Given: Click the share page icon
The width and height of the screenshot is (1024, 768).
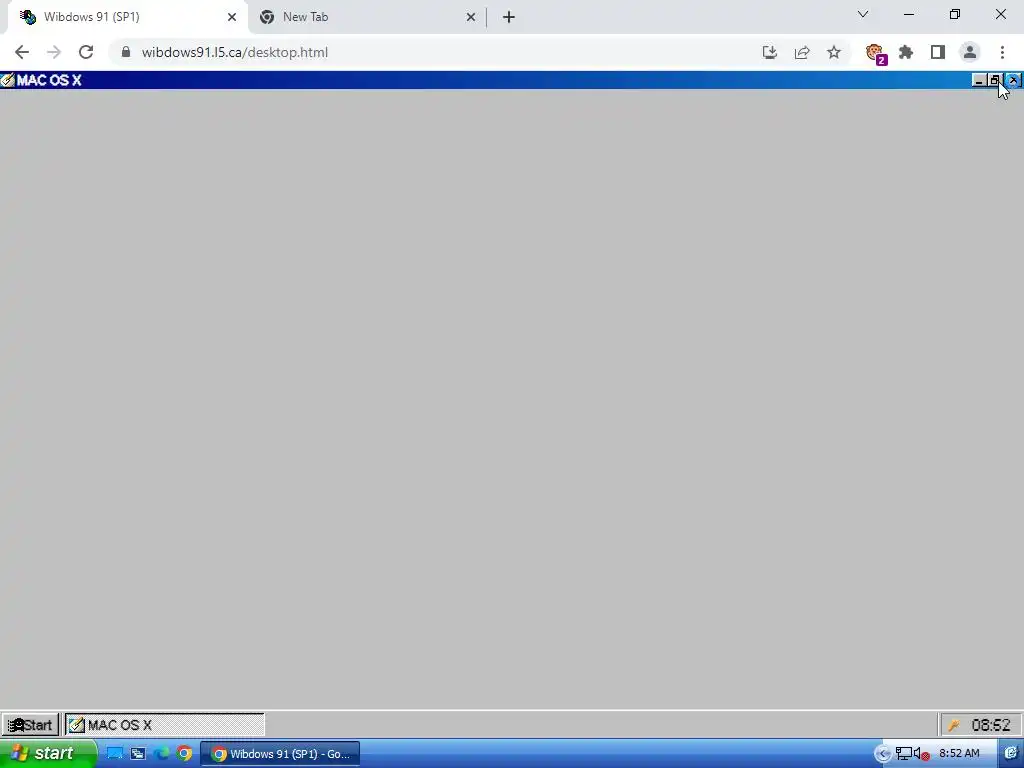Looking at the screenshot, I should [x=802, y=52].
